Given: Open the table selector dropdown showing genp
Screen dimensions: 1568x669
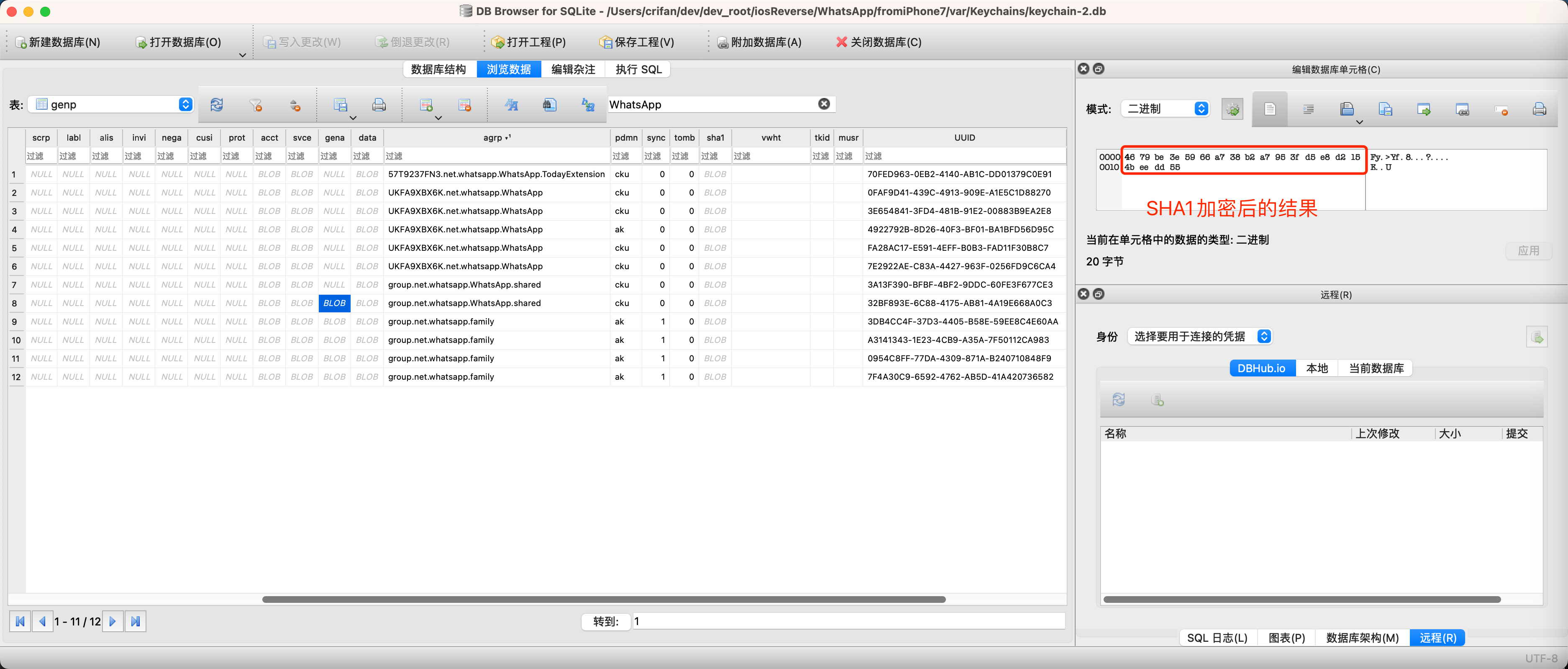Looking at the screenshot, I should (111, 104).
